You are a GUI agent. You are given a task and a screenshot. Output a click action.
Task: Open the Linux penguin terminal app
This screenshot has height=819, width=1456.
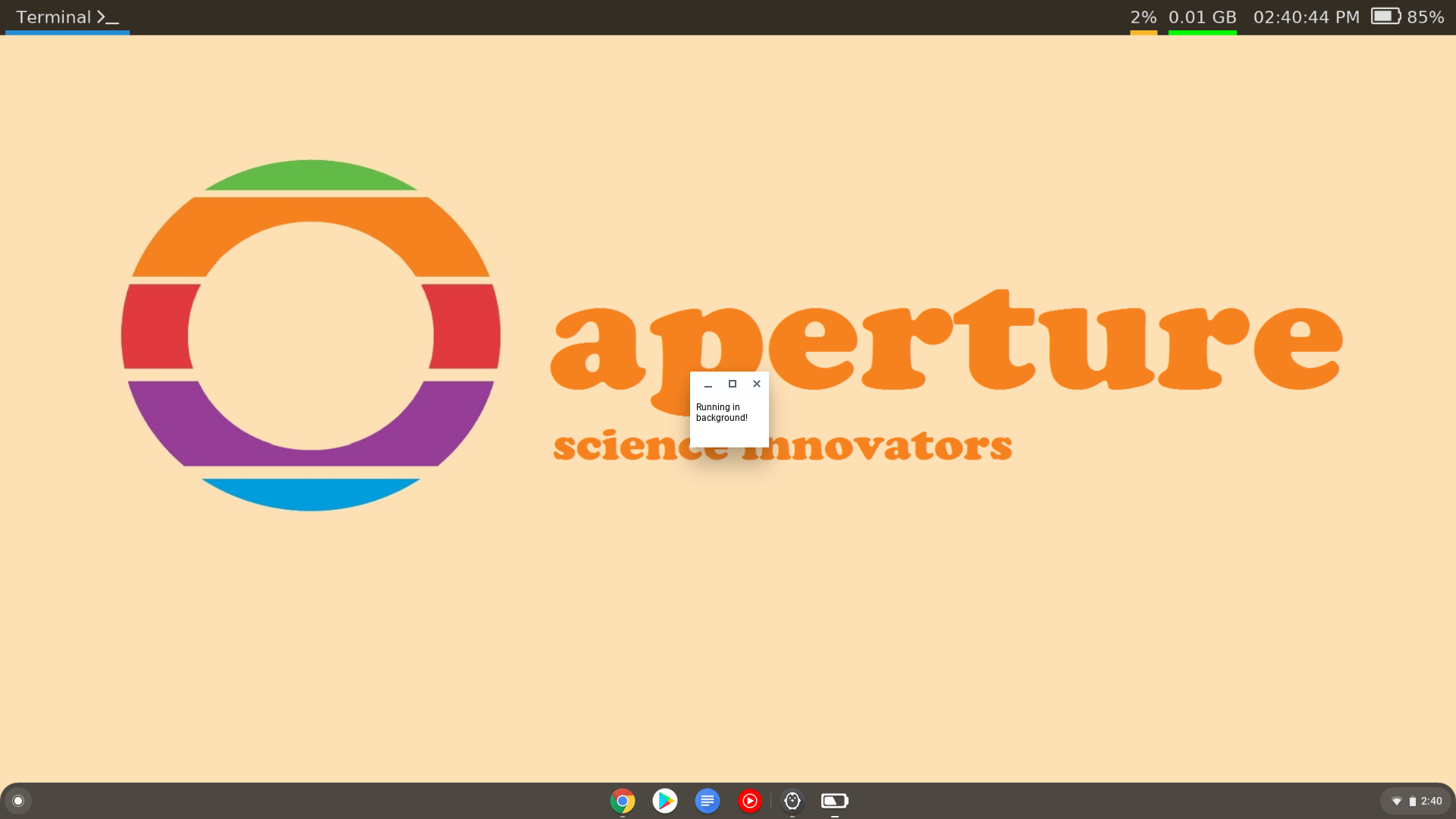[x=792, y=801]
